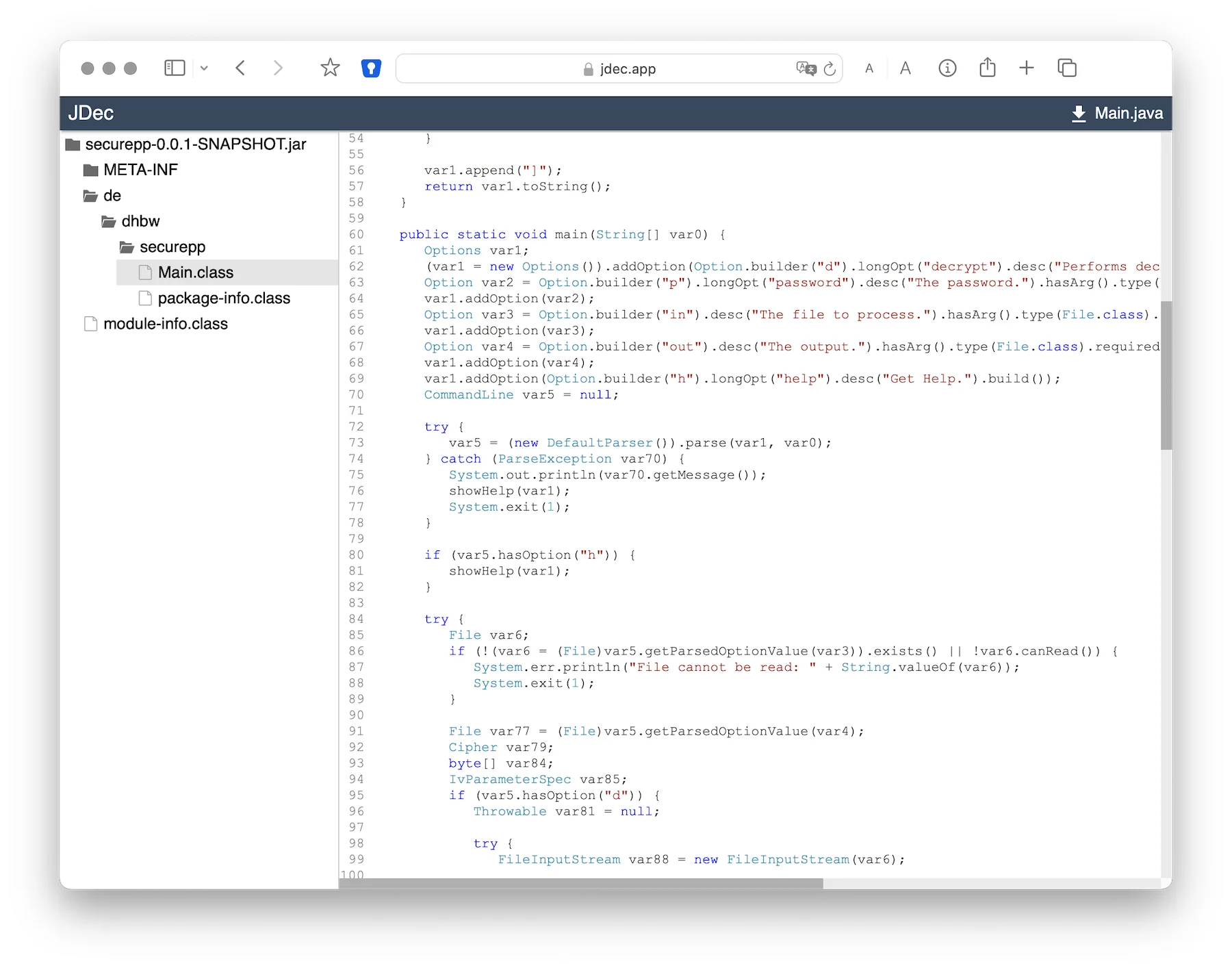
Task: Open the Share icon in toolbar
Action: click(x=987, y=68)
